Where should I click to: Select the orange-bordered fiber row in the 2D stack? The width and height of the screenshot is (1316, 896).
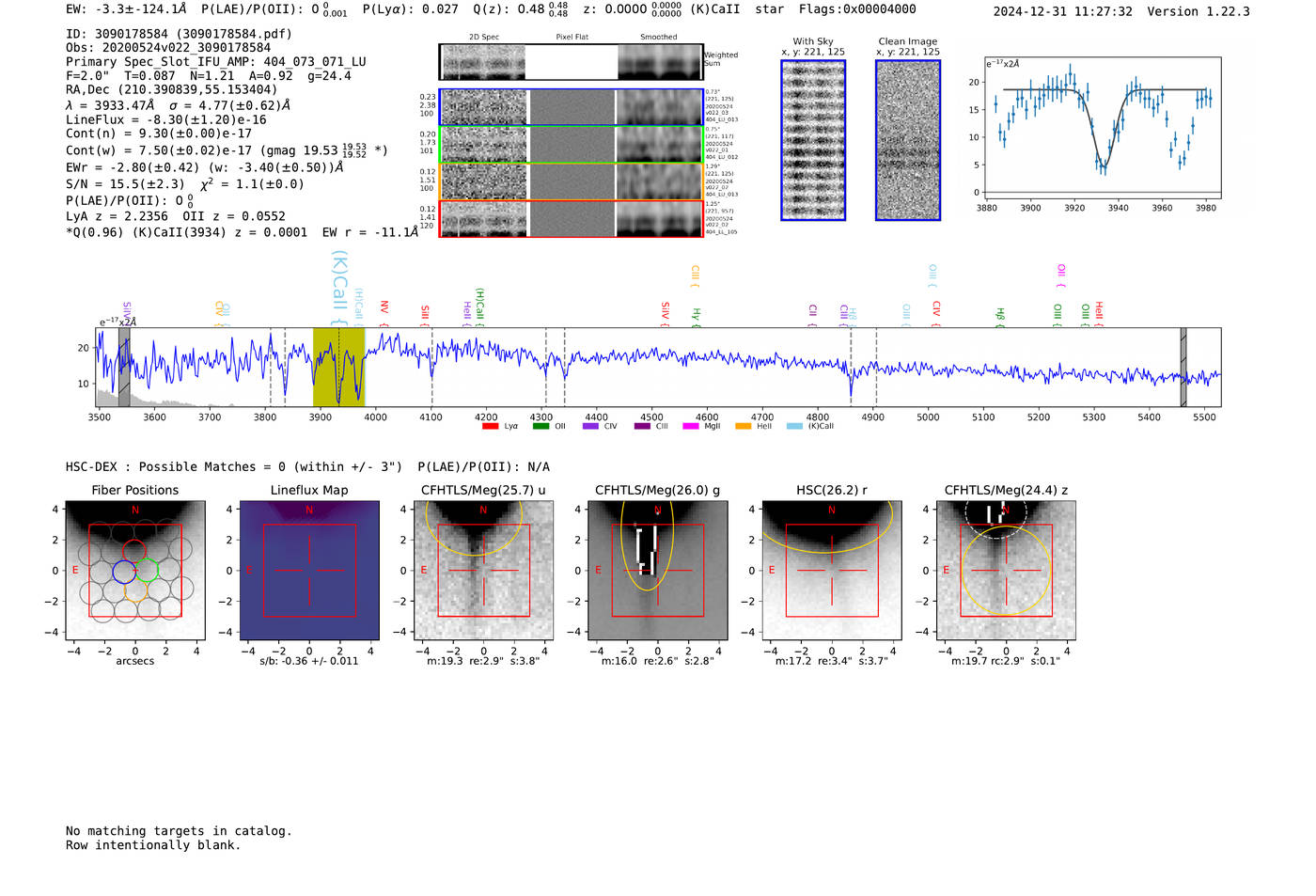pos(571,181)
